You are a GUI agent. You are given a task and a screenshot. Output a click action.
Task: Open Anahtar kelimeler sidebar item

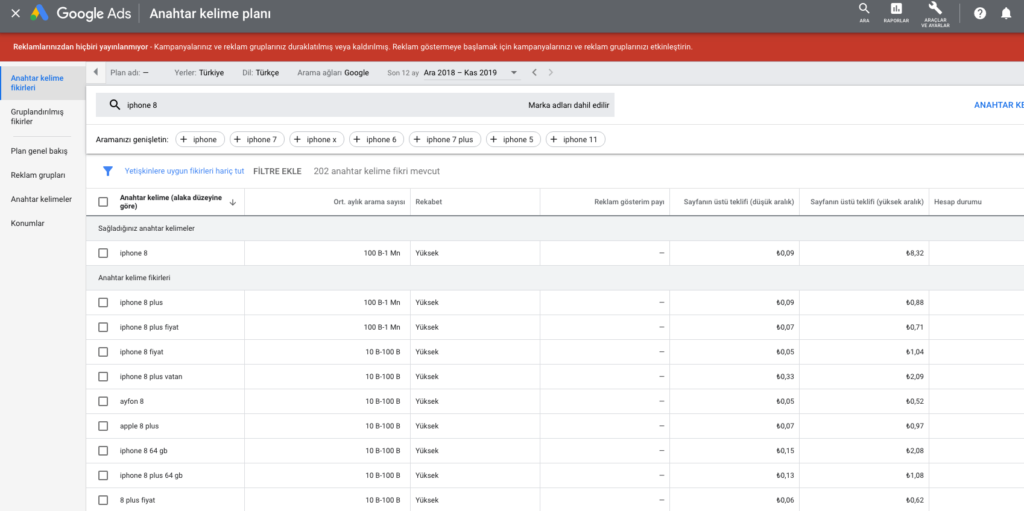coord(41,199)
